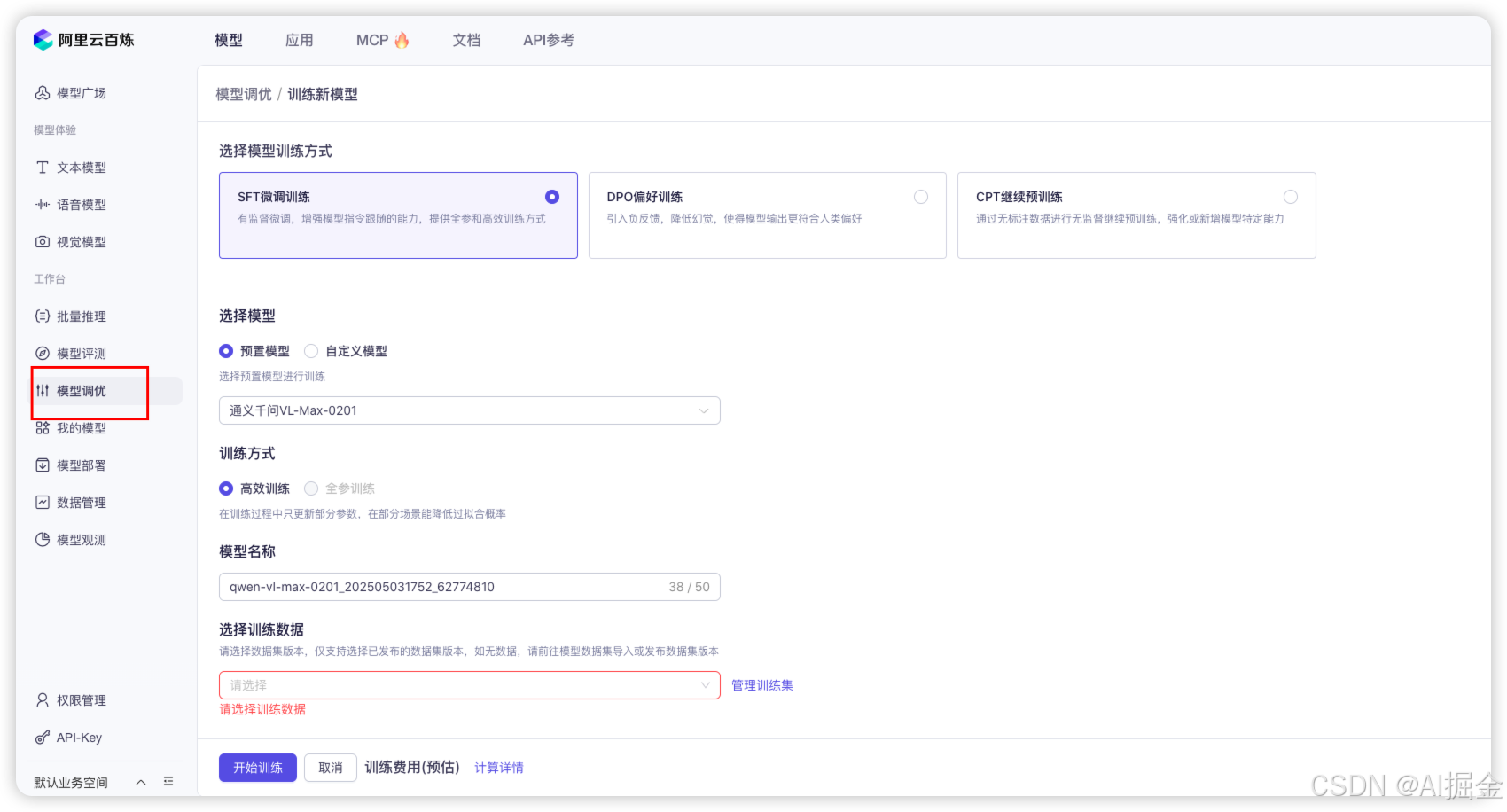This screenshot has height=812, width=1507.
Task: Expand the 默认业务空间 workspace switcher
Action: pos(141,782)
